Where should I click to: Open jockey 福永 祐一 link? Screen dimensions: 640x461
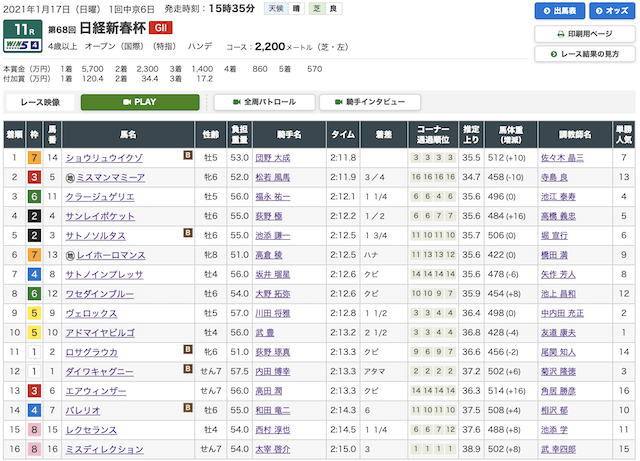click(273, 197)
